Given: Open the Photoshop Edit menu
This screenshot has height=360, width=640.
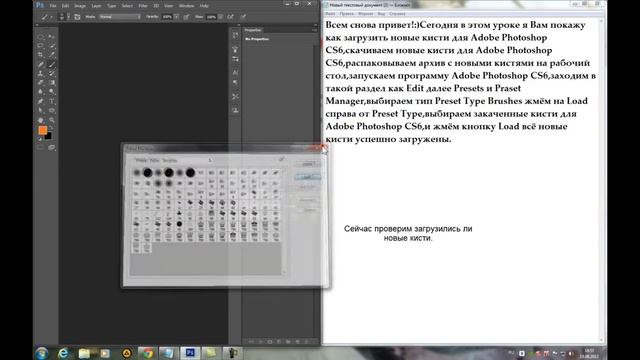Looking at the screenshot, I should click(65, 6).
